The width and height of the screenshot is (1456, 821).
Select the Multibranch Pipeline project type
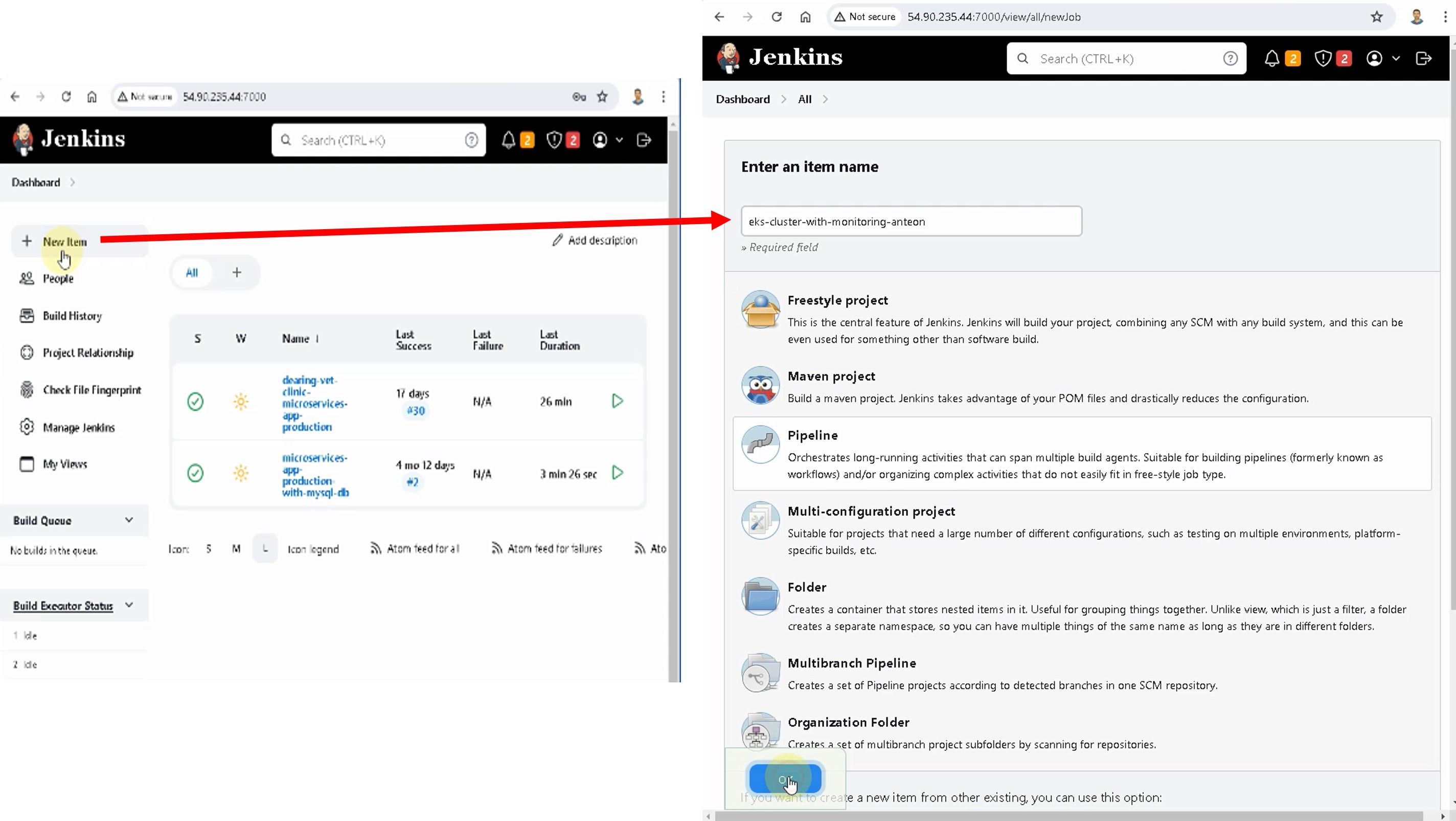[851, 663]
